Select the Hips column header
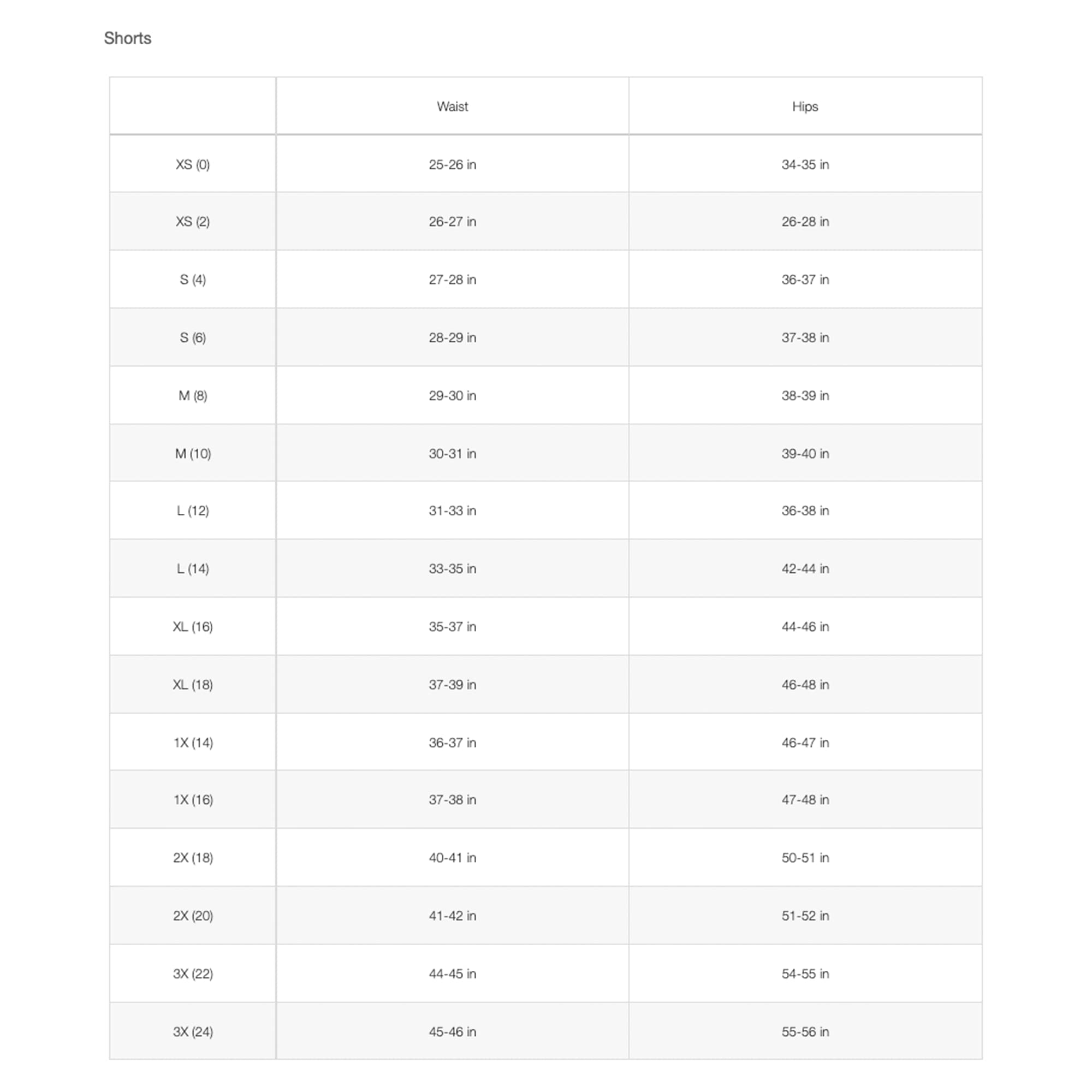This screenshot has height=1092, width=1092. (805, 106)
